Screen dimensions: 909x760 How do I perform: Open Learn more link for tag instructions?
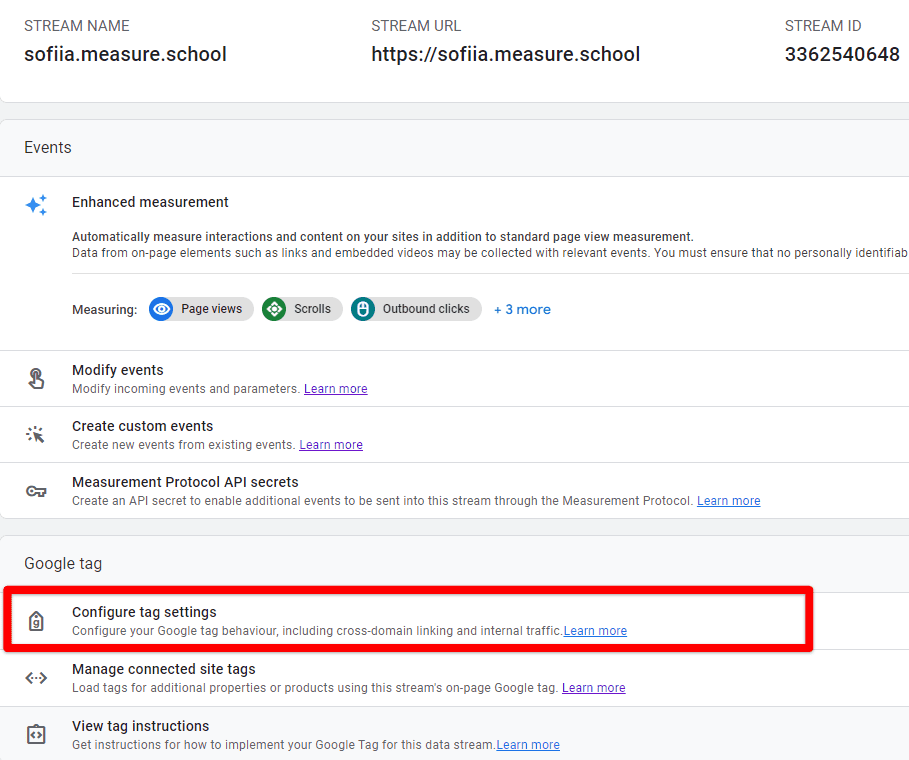point(528,745)
